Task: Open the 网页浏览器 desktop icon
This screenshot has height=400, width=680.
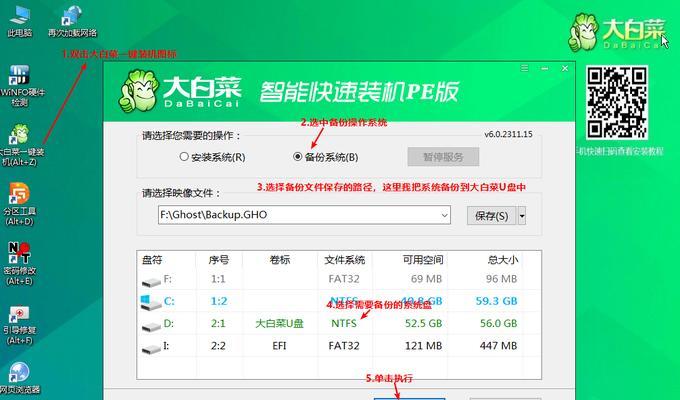Action: click(x=20, y=377)
